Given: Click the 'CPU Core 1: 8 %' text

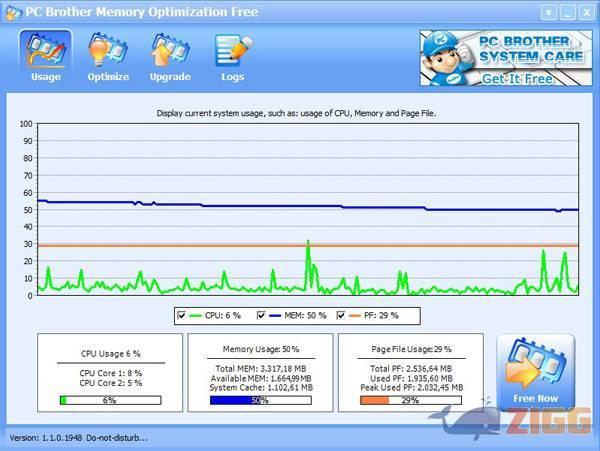Looking at the screenshot, I should 111,373.
